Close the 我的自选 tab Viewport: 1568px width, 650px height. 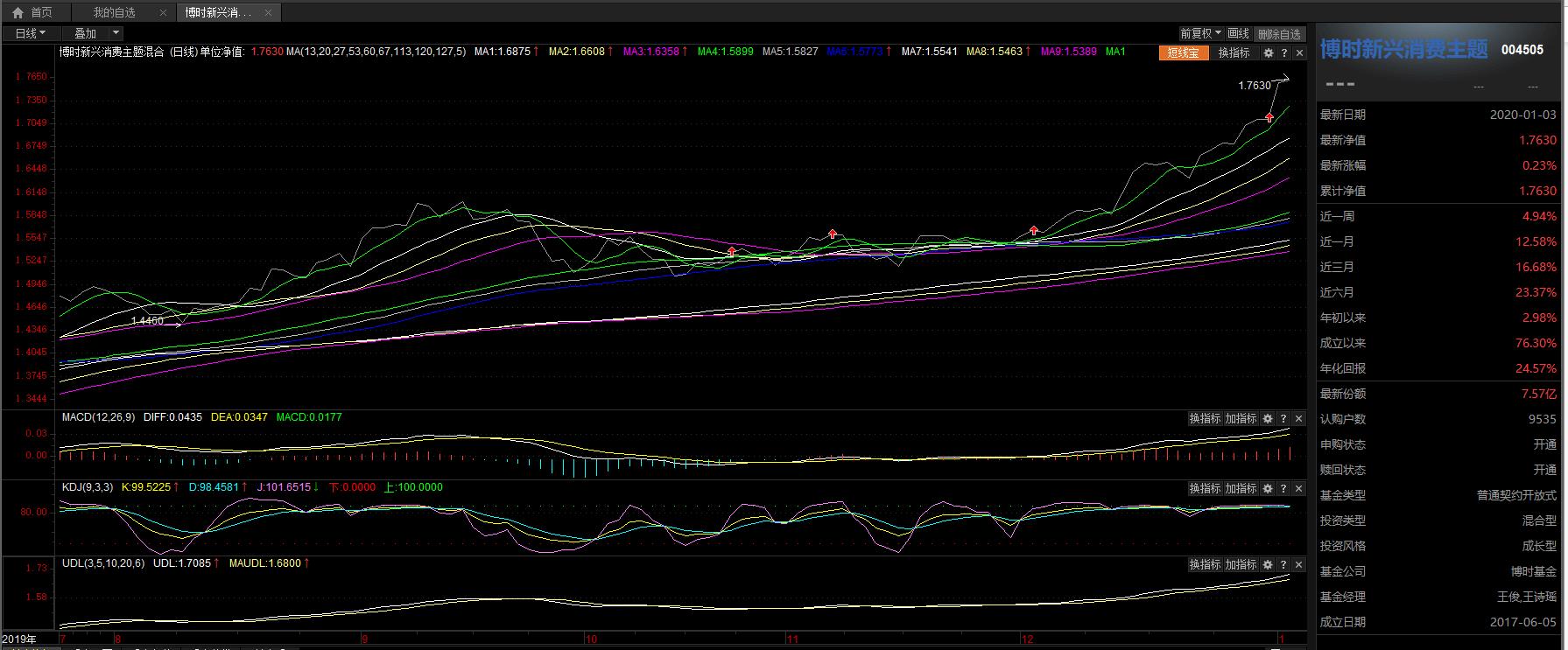pyautogui.click(x=164, y=12)
